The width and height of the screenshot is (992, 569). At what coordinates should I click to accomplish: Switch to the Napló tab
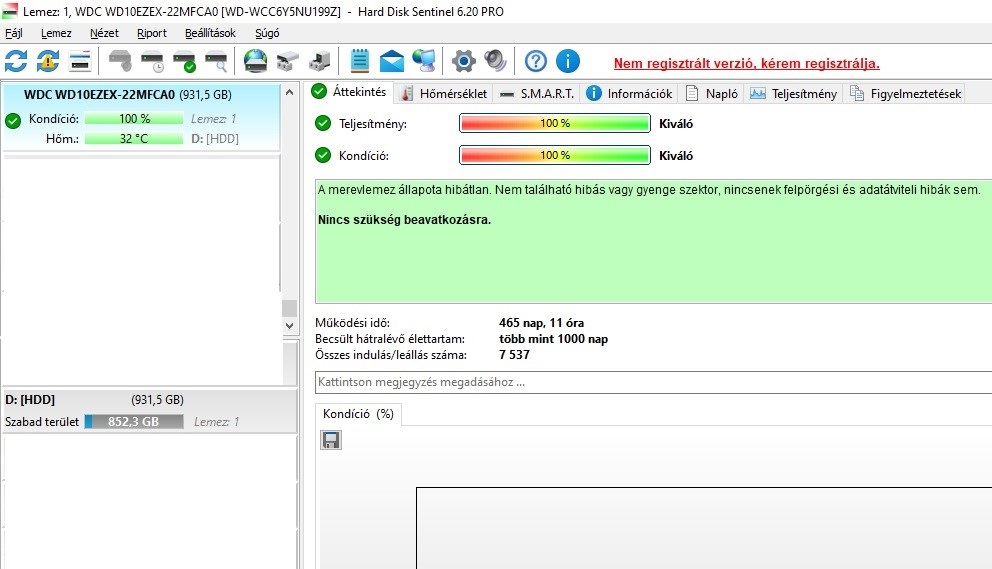tap(712, 94)
